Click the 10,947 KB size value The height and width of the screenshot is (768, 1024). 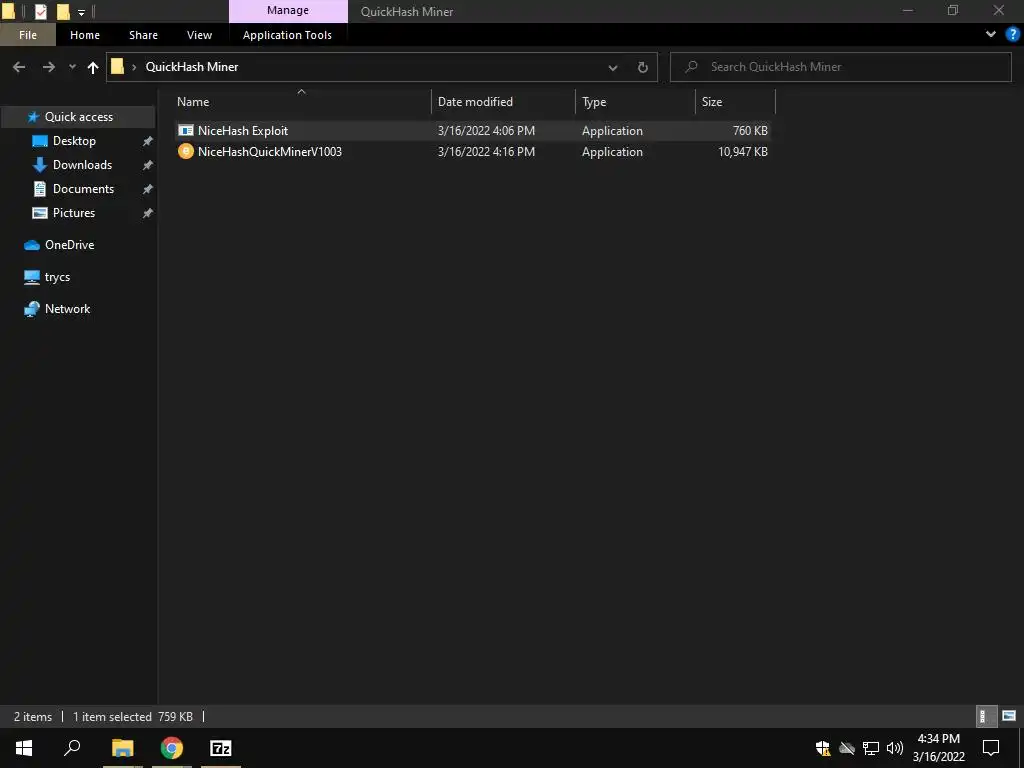(743, 152)
